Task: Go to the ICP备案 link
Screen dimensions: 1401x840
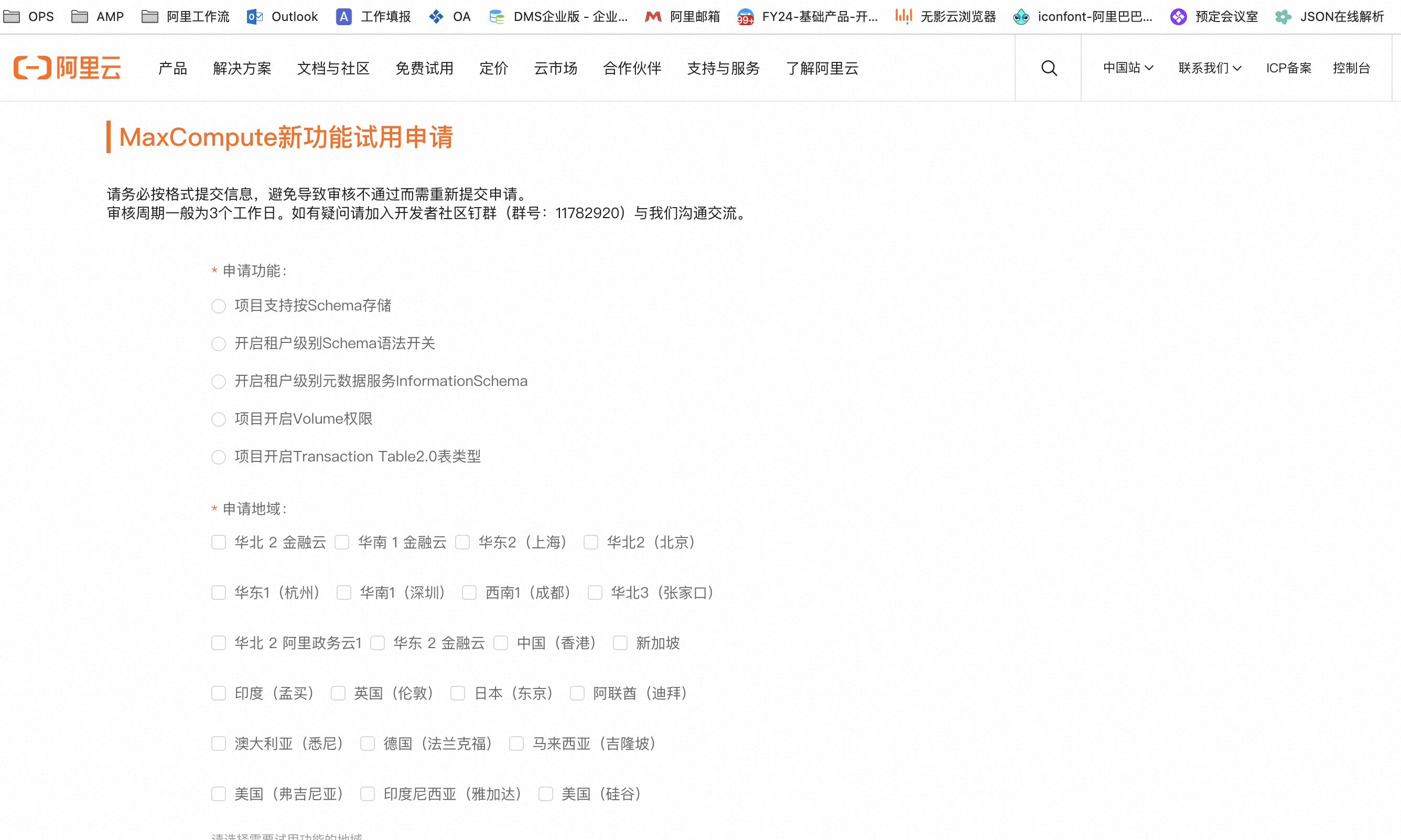Action: 1288,68
